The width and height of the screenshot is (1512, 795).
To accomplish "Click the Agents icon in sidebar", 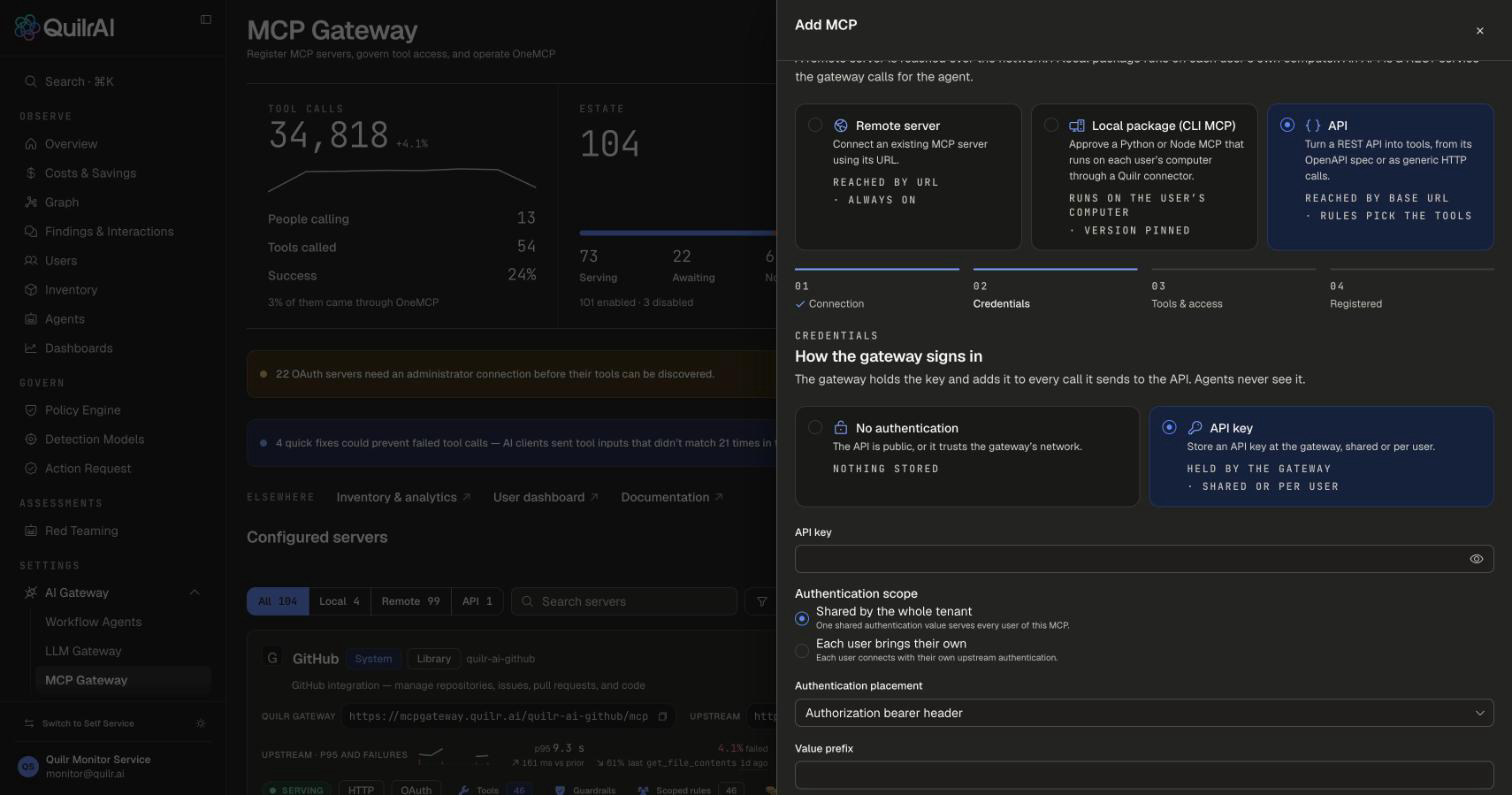I will click(x=31, y=319).
